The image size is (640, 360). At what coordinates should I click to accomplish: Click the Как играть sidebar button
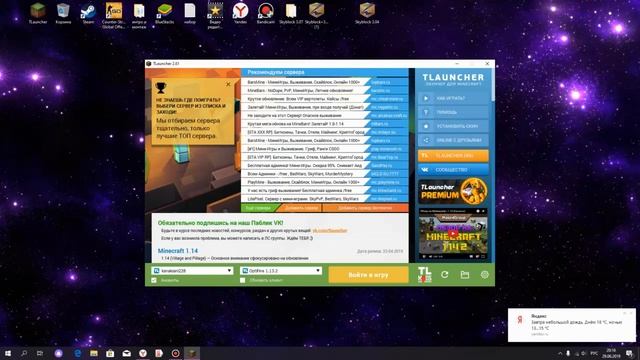[x=453, y=98]
